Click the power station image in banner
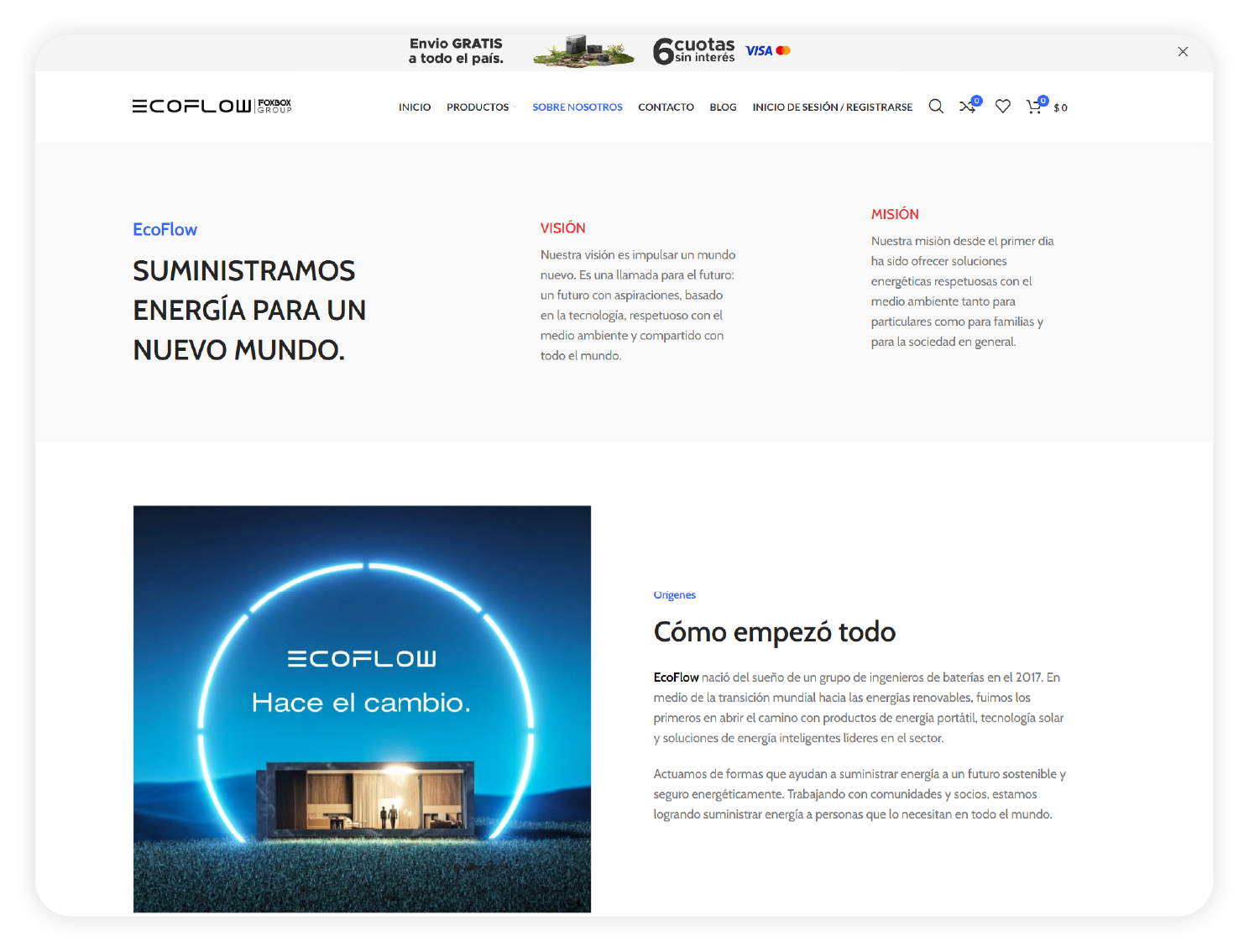1249x952 pixels. pyautogui.click(x=583, y=52)
